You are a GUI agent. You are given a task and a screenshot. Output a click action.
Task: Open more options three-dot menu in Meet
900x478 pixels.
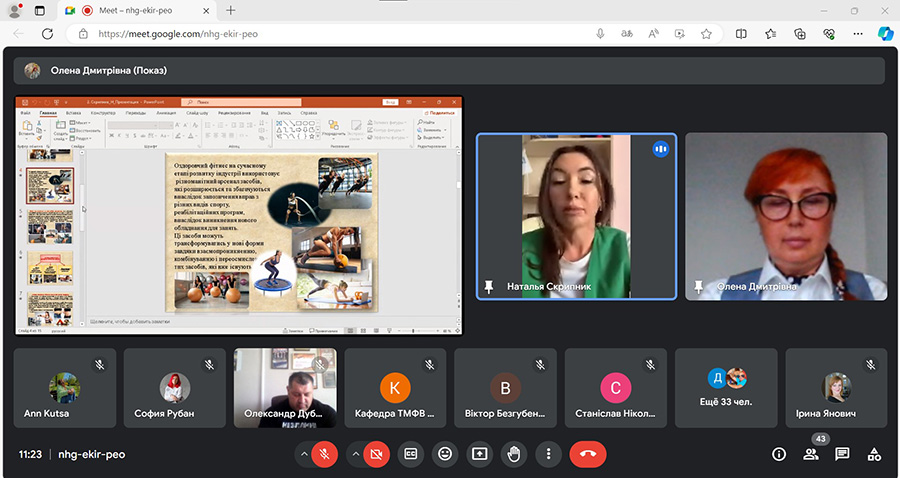[x=548, y=454]
